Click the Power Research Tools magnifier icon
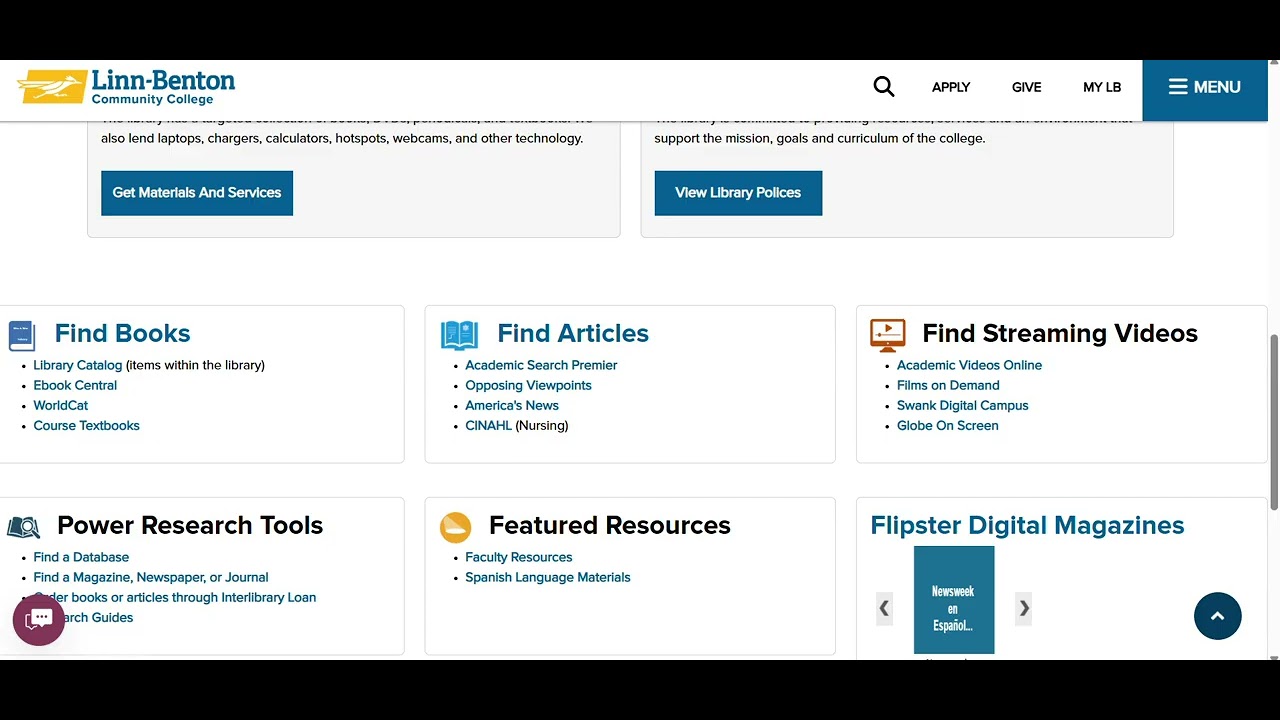The image size is (1280, 720). click(x=24, y=527)
